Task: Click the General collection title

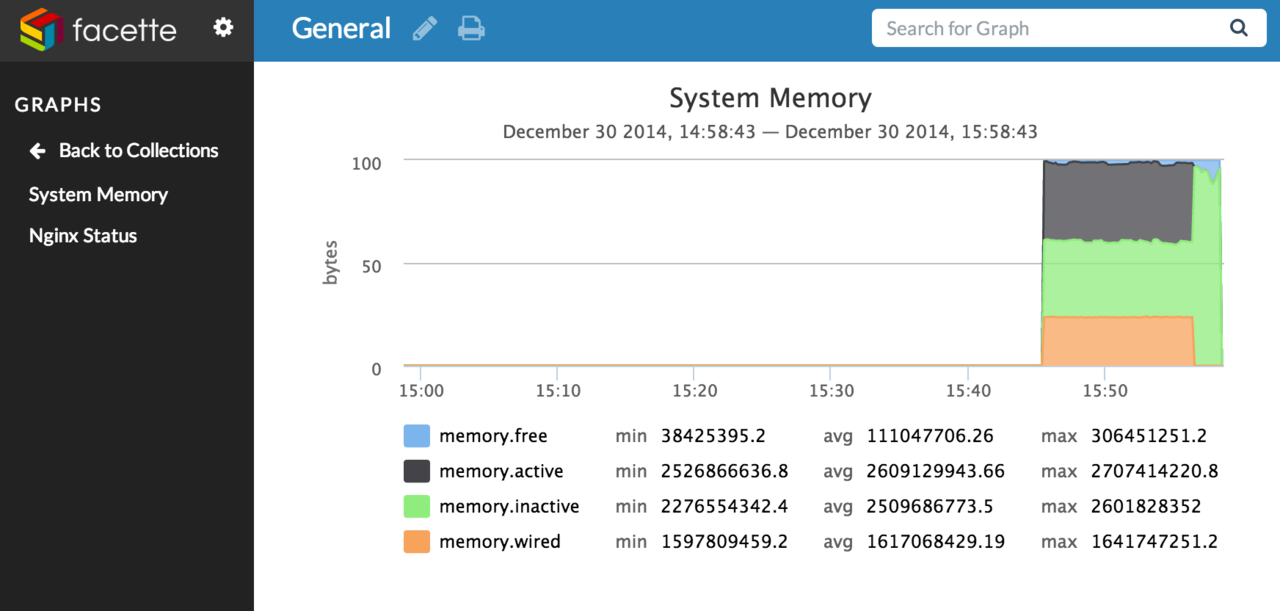Action: click(341, 28)
